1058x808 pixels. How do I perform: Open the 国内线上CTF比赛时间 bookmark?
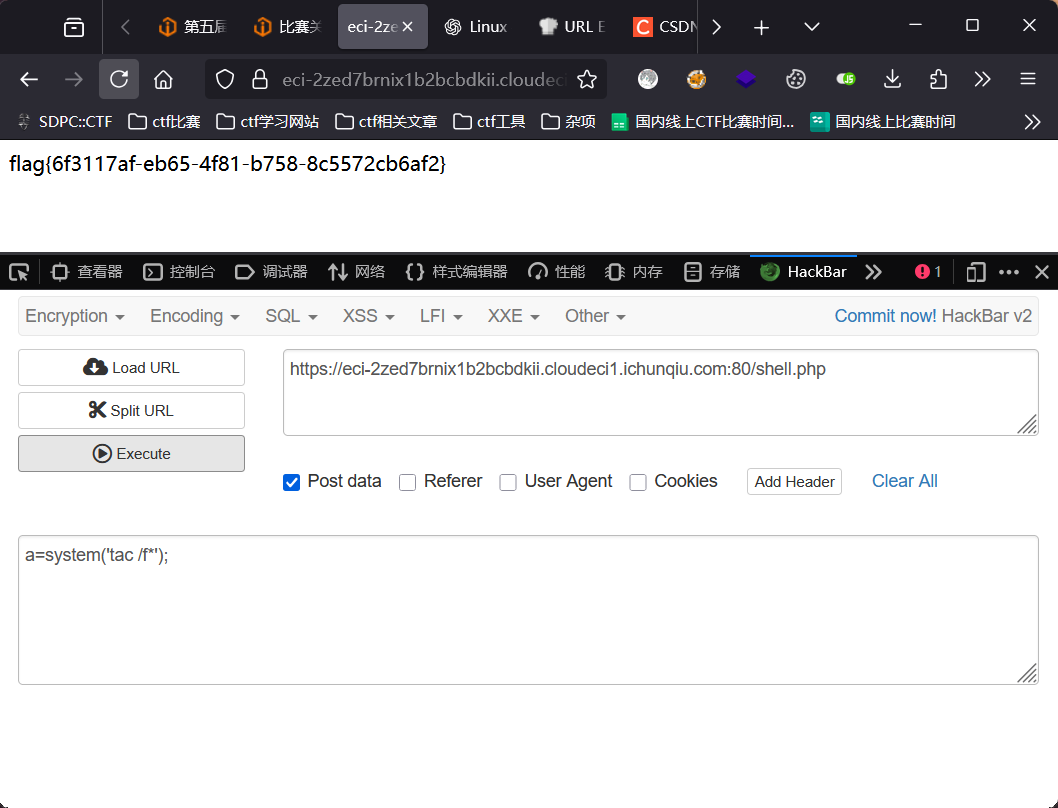click(x=702, y=122)
